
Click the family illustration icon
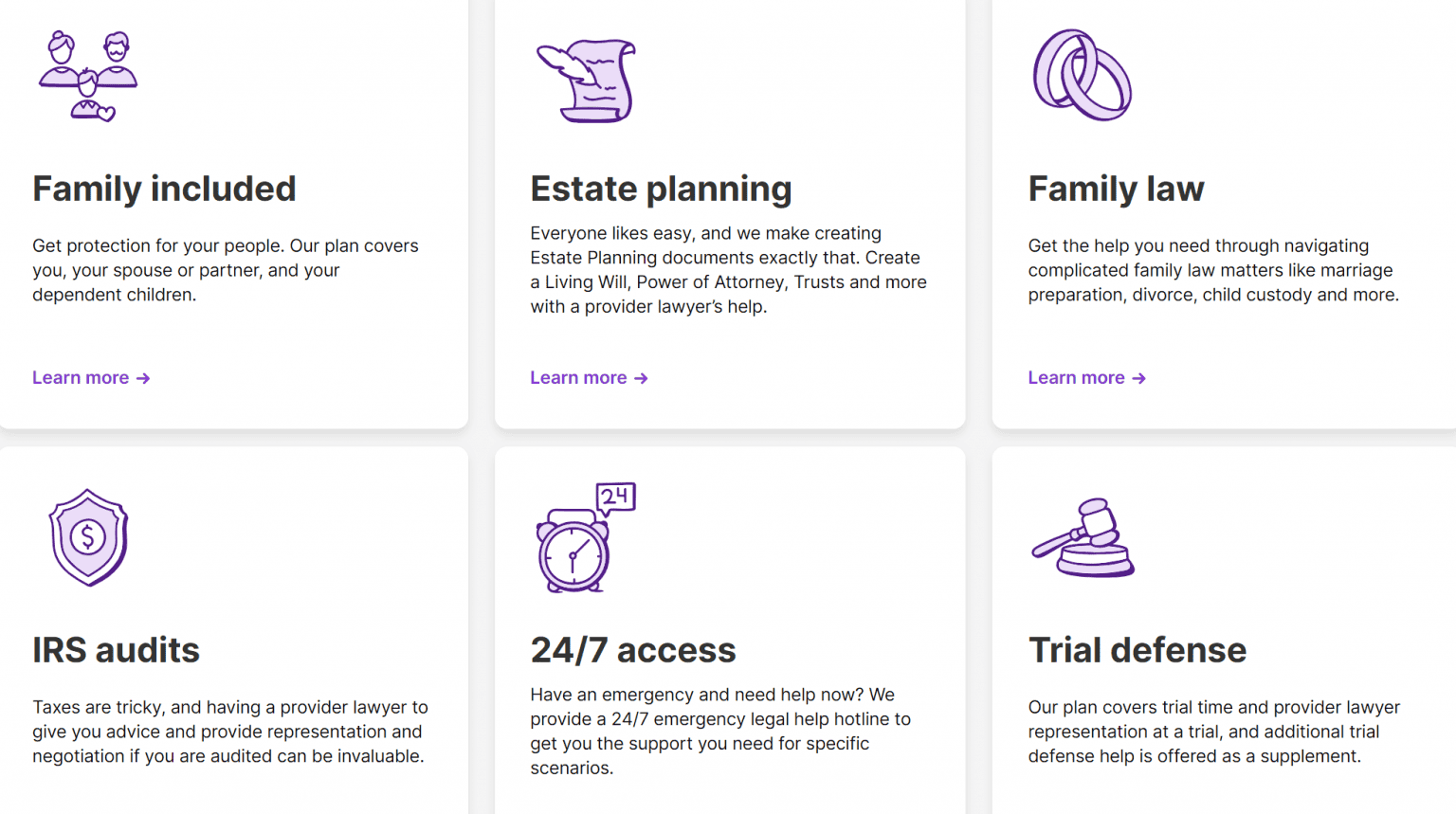click(87, 76)
